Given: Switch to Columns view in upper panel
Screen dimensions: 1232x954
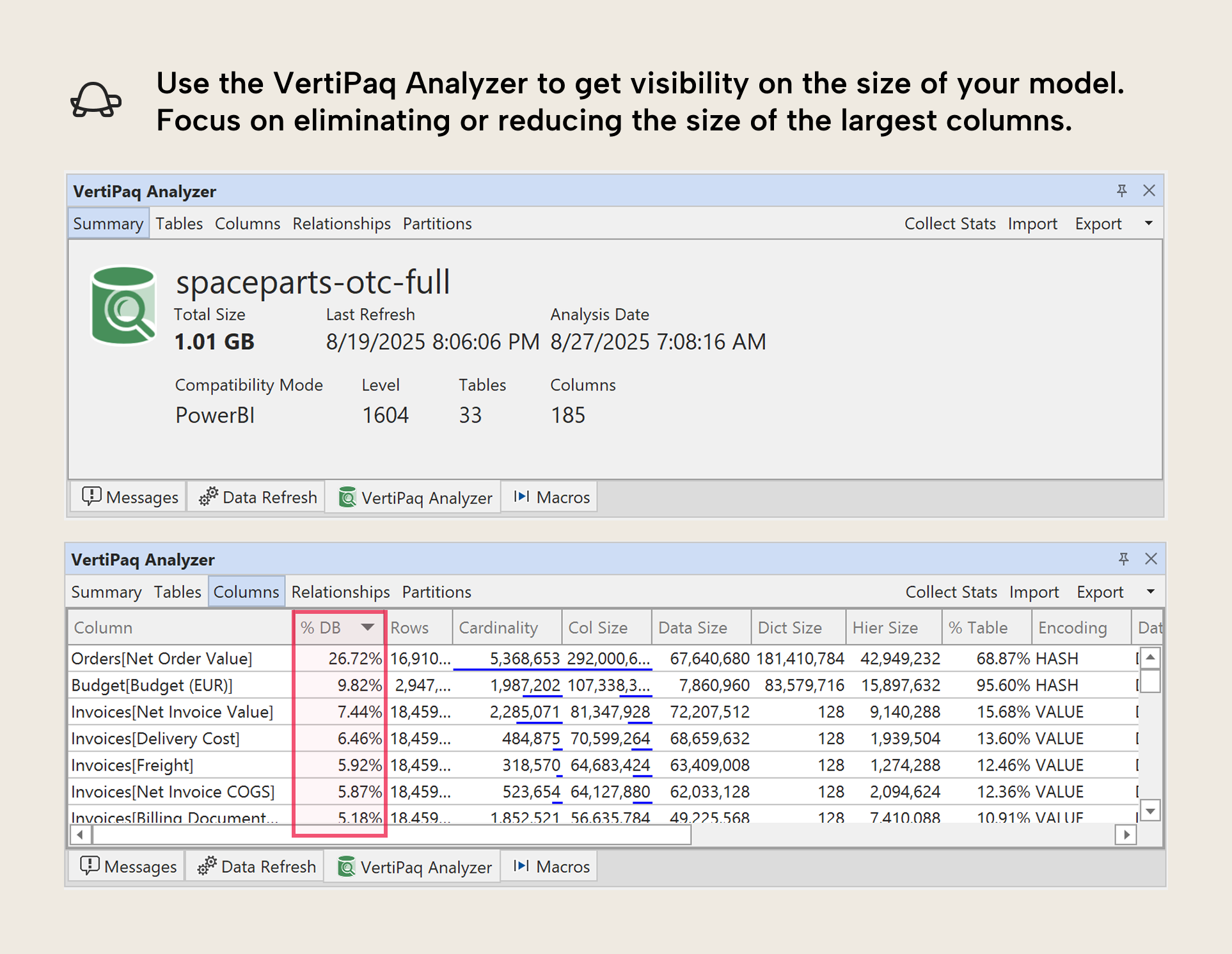Looking at the screenshot, I should [x=248, y=224].
